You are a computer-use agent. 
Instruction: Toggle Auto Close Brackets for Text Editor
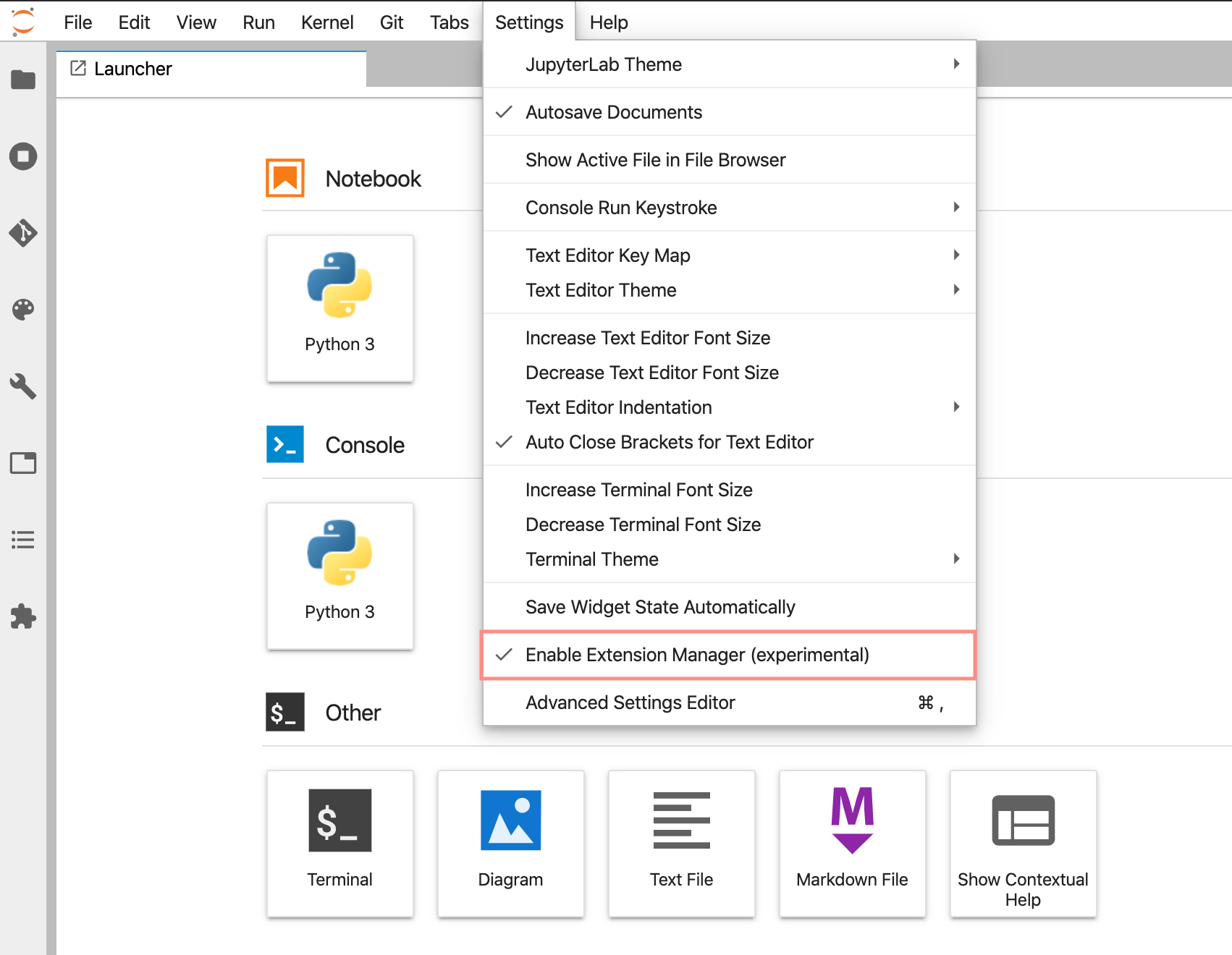click(x=730, y=442)
